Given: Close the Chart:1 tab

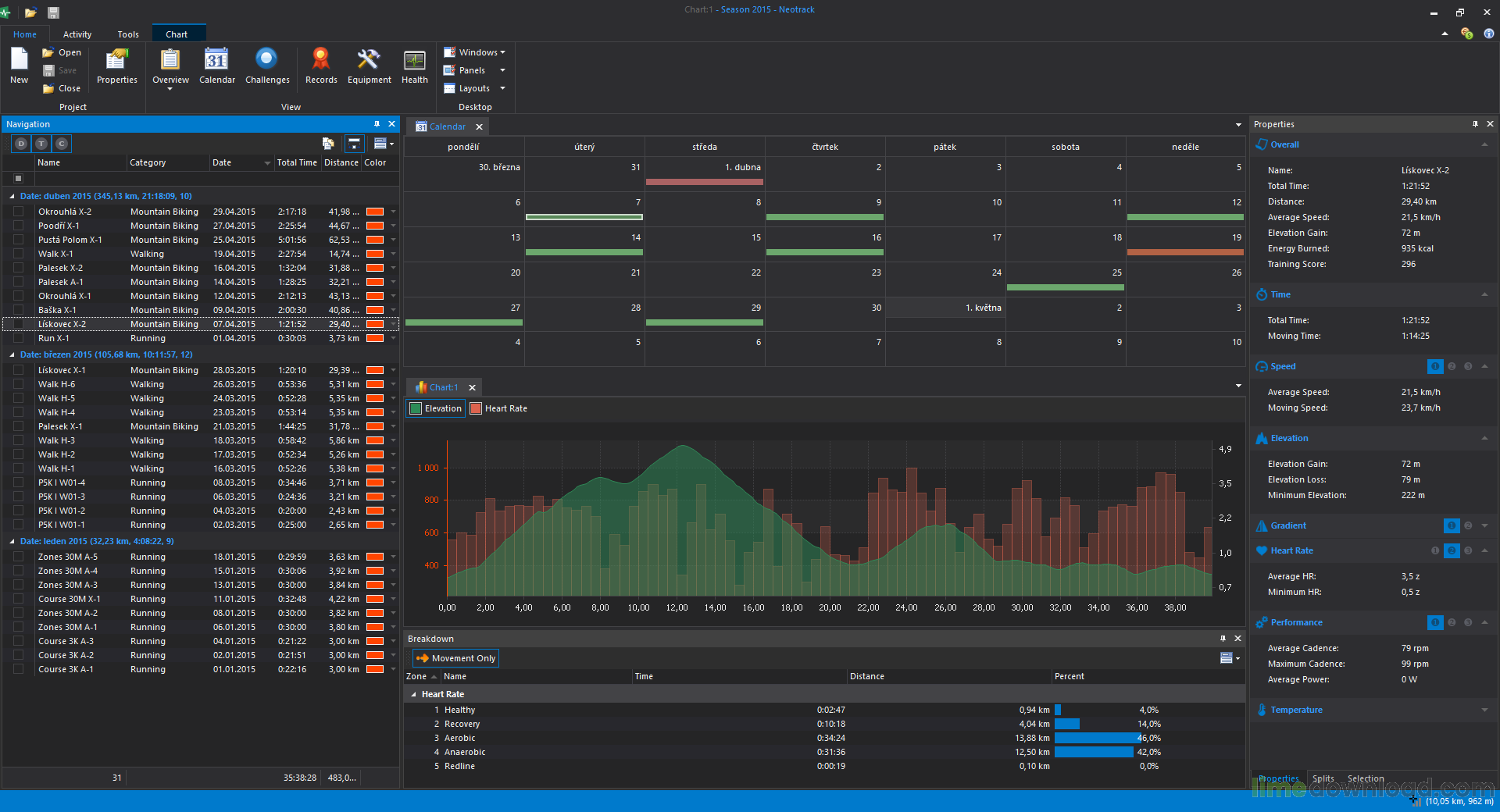Looking at the screenshot, I should (472, 387).
